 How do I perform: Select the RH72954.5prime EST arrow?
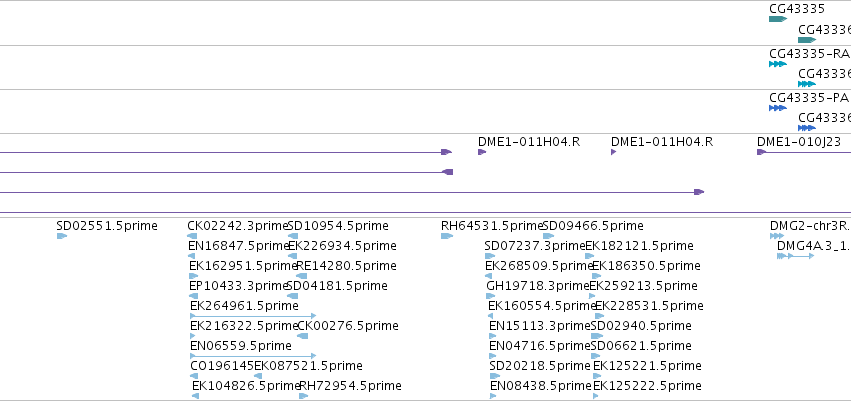click(304, 396)
